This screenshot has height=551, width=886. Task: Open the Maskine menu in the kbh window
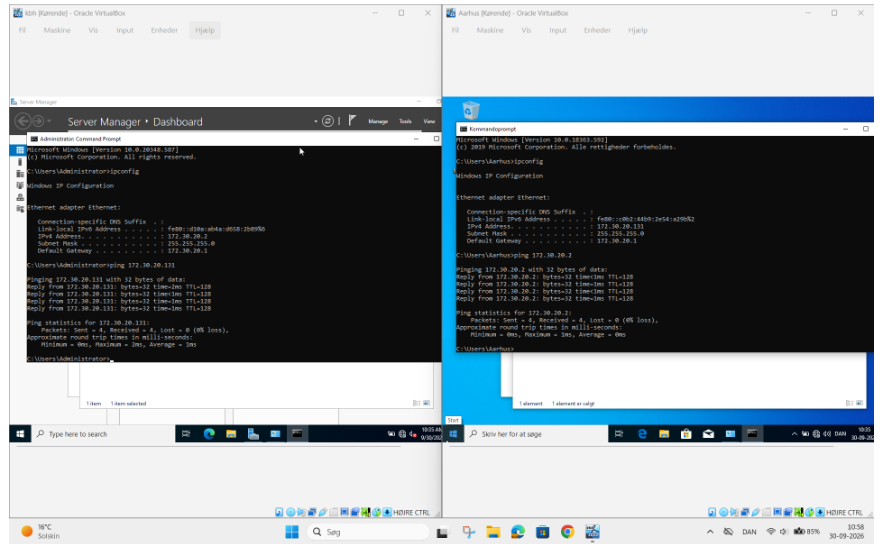tap(57, 31)
